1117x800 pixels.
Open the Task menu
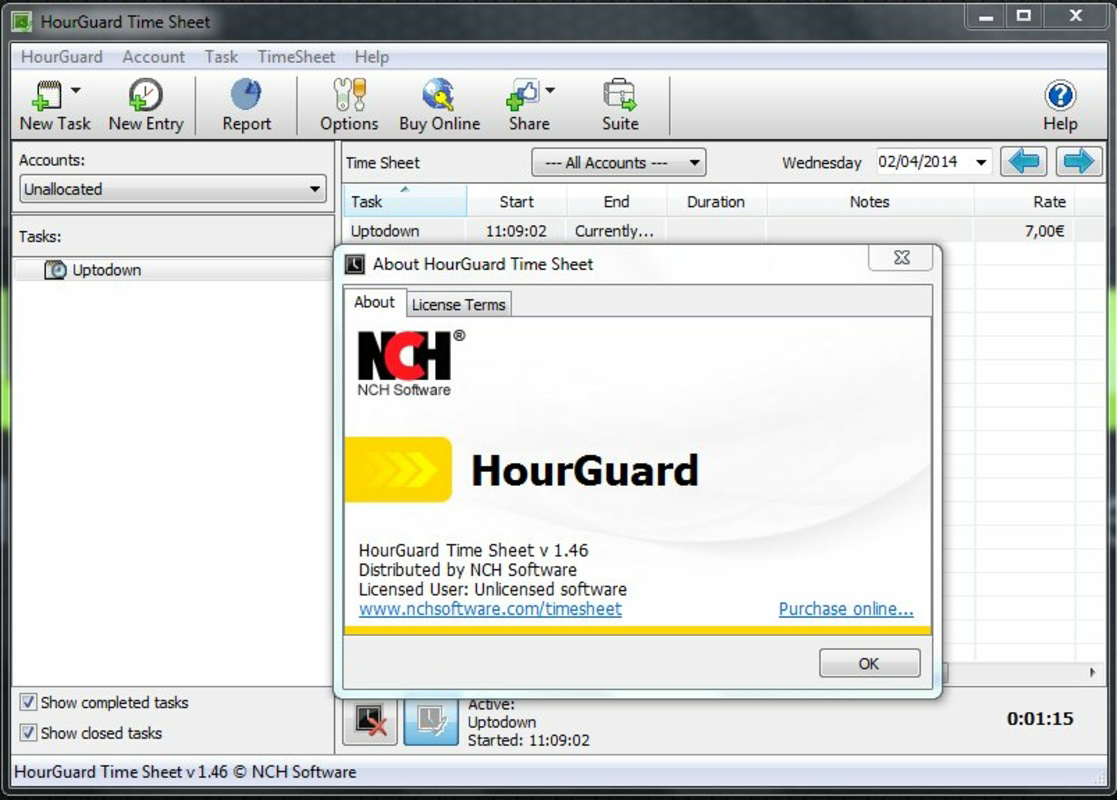coord(221,56)
